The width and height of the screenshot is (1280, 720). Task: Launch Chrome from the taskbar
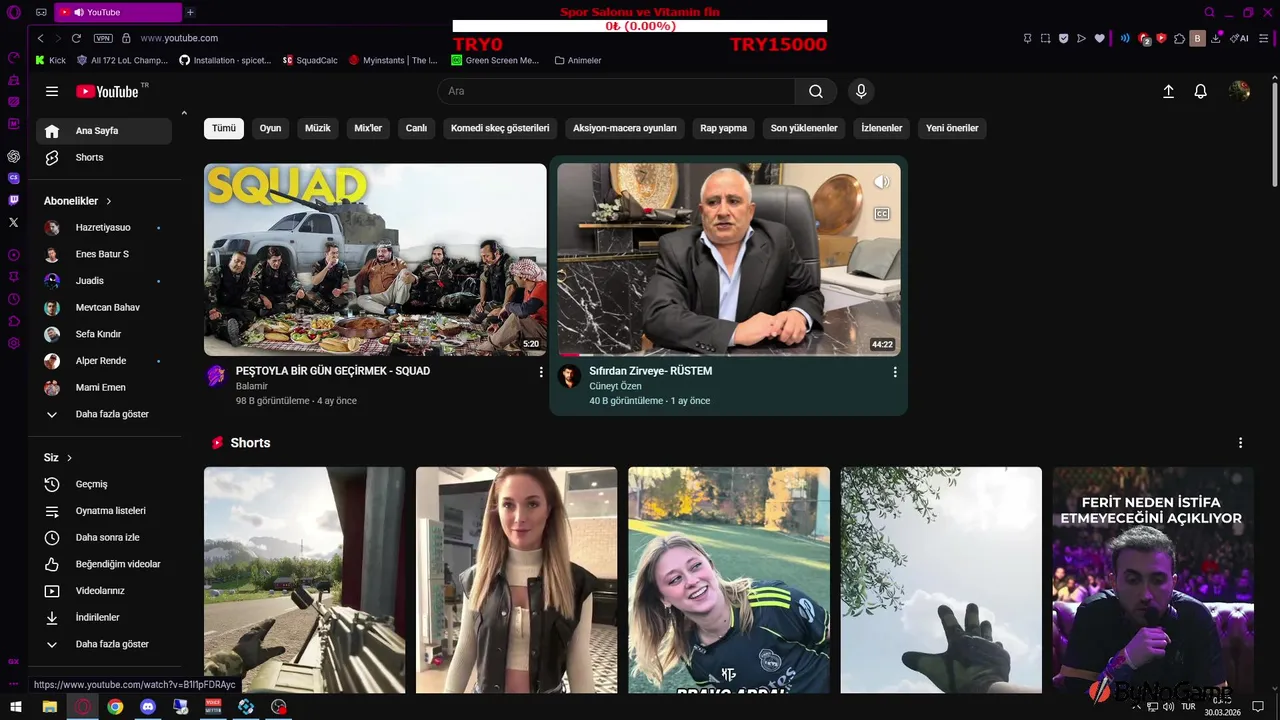115,707
